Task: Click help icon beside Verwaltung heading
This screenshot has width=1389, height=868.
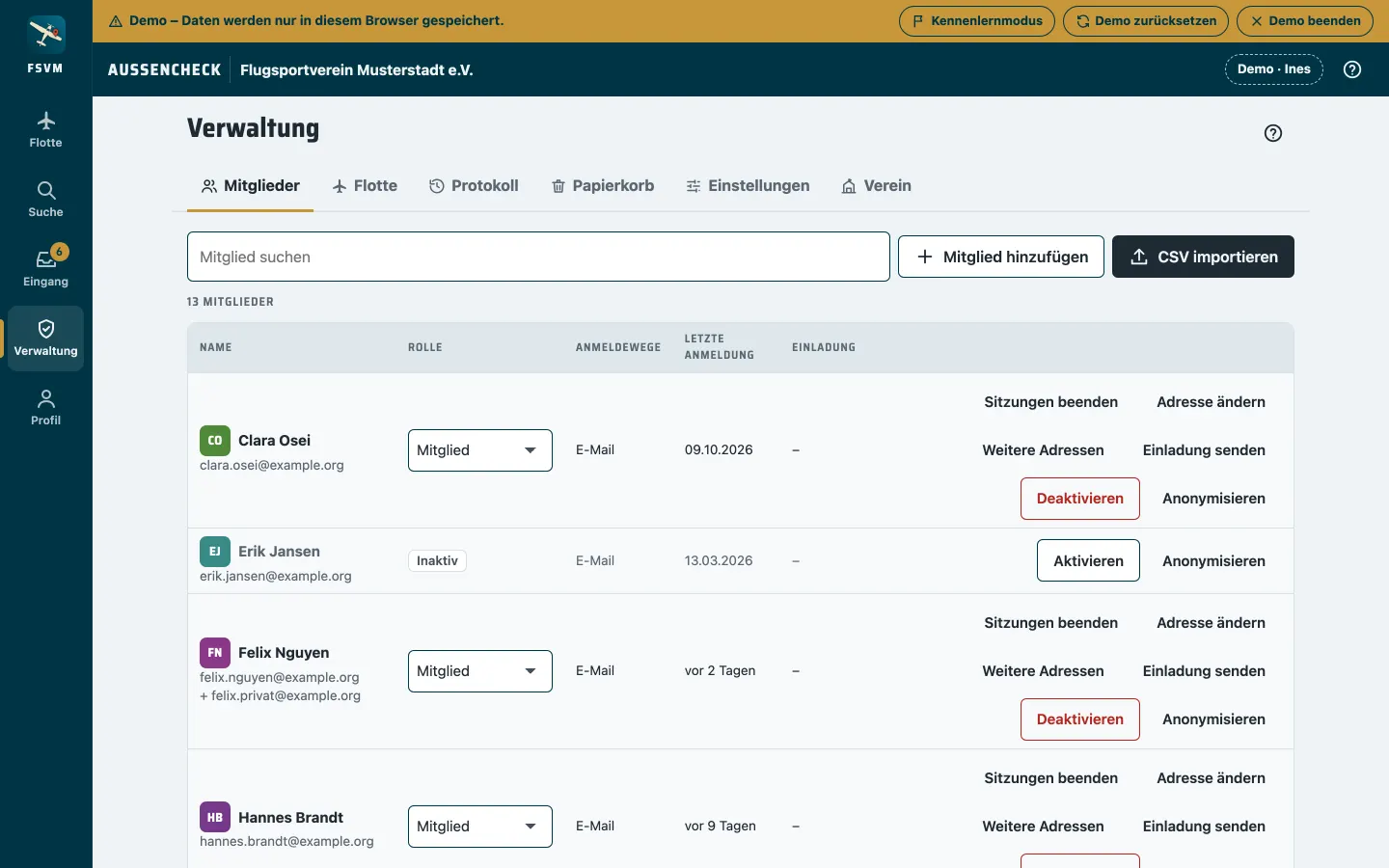Action: pyautogui.click(x=1273, y=133)
